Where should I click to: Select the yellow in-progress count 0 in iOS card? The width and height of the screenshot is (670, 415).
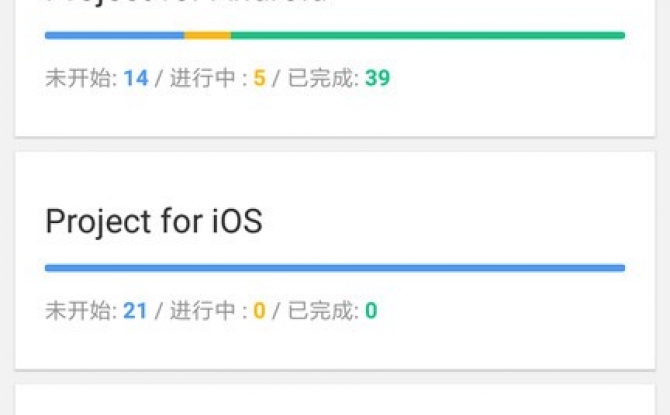(259, 311)
